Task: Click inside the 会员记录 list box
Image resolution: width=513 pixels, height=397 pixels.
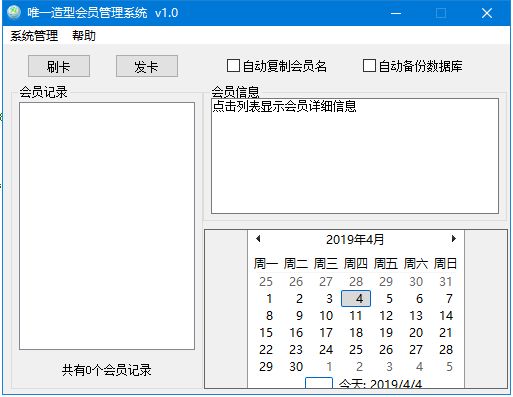Action: (107, 226)
